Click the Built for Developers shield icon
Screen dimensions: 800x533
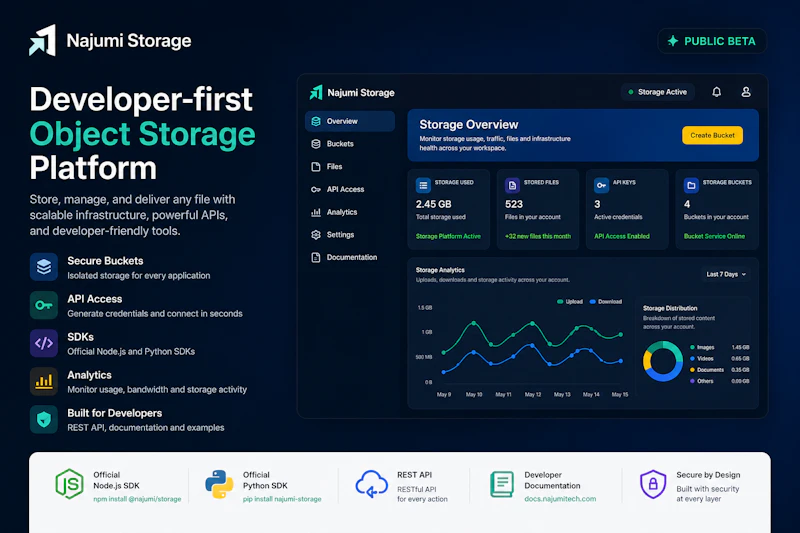(x=44, y=419)
